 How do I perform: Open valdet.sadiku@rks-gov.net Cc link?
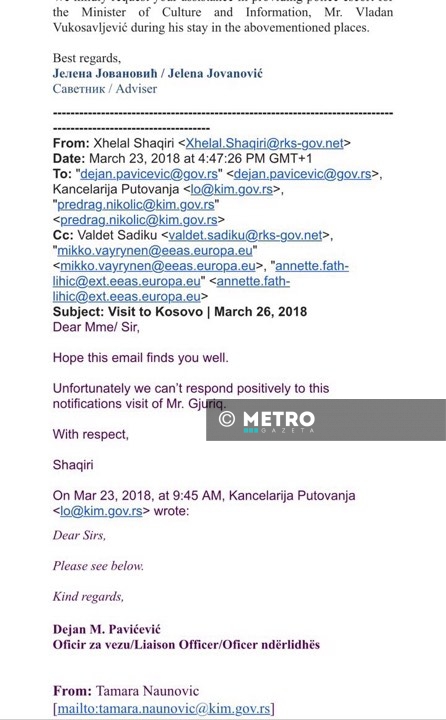245,235
